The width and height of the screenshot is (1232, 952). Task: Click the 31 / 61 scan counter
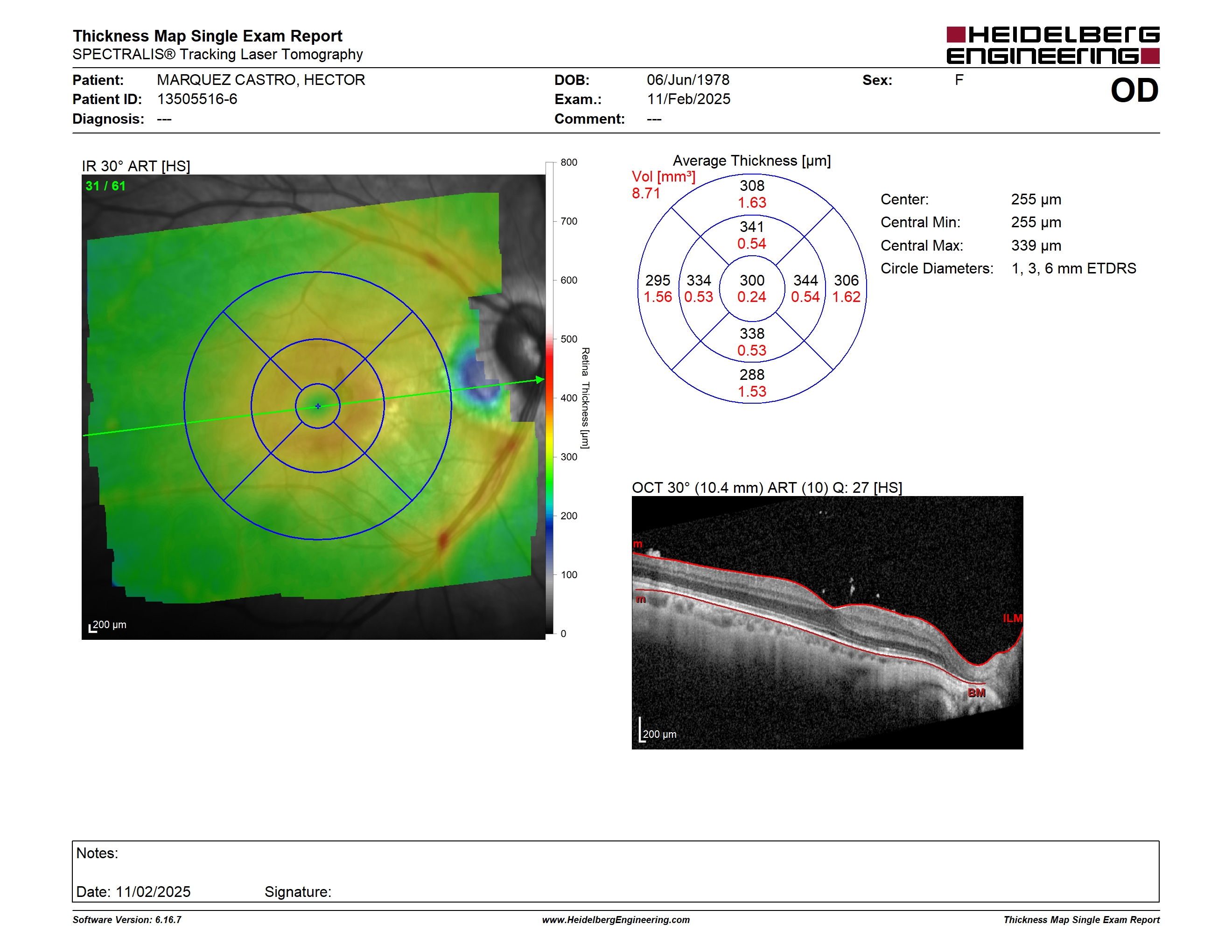pyautogui.click(x=105, y=186)
